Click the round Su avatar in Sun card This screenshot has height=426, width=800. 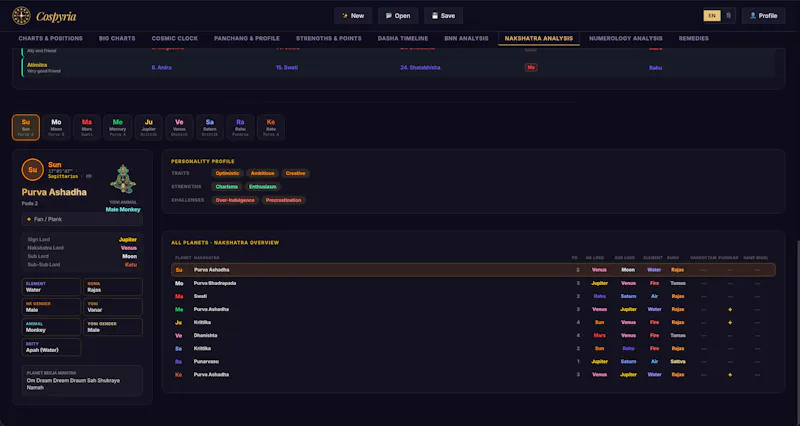(x=33, y=170)
